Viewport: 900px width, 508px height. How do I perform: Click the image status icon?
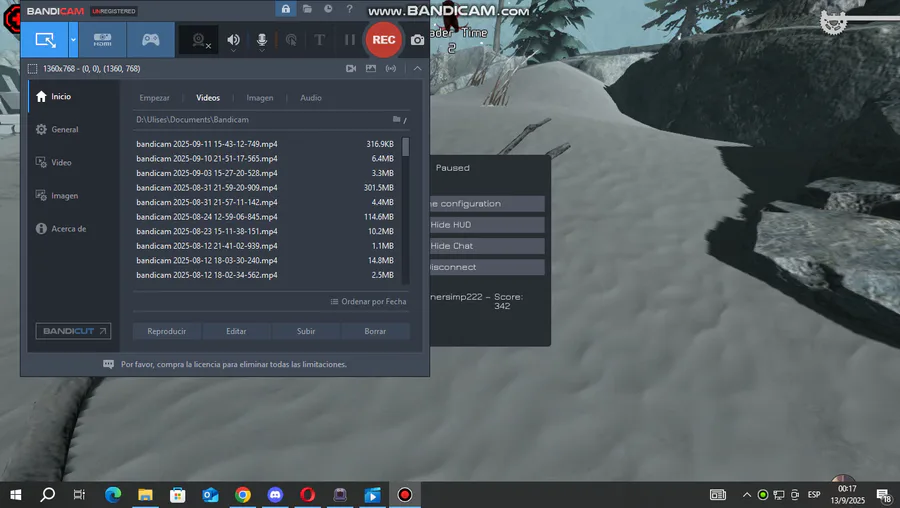tap(371, 68)
